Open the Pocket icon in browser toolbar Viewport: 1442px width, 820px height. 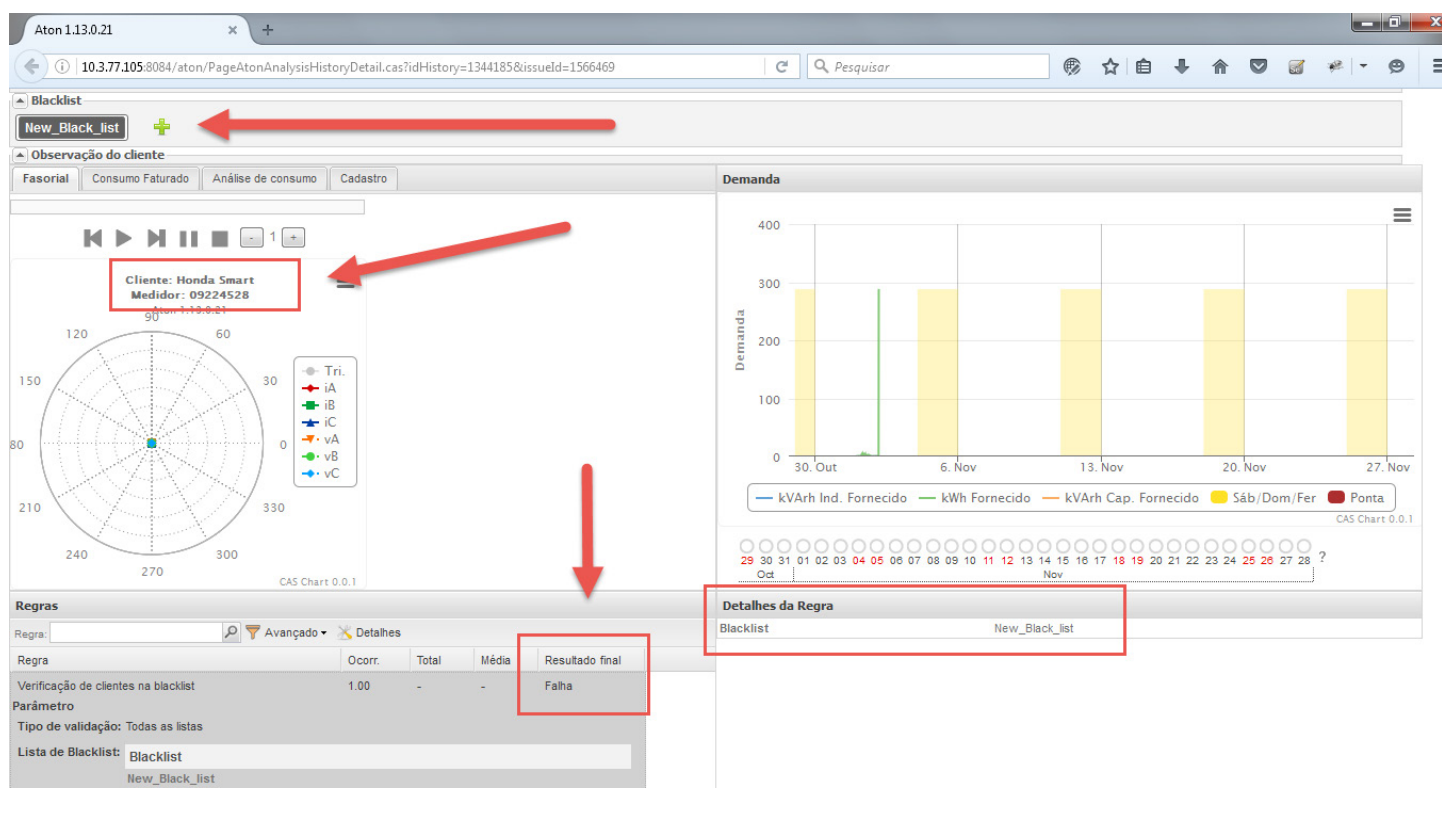[x=1259, y=67]
